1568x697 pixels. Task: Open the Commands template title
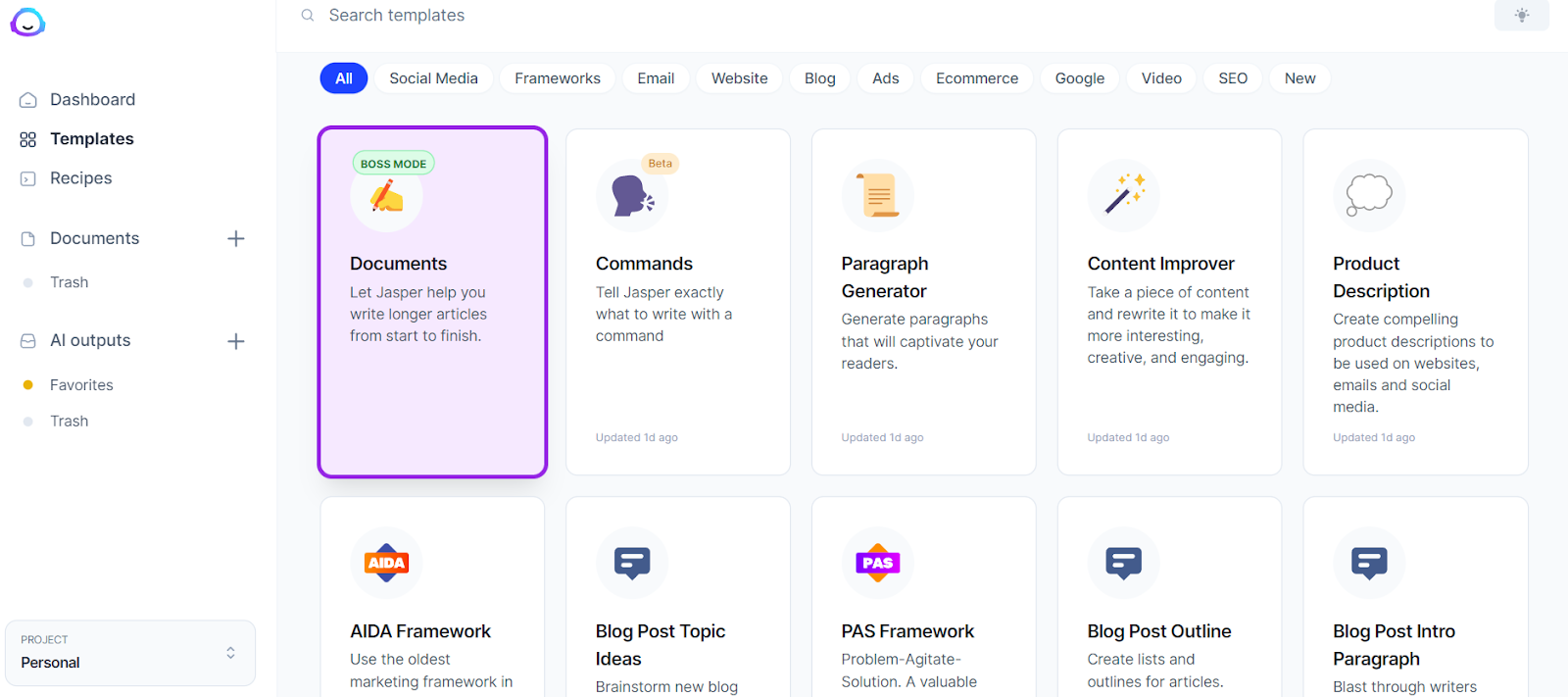click(644, 264)
